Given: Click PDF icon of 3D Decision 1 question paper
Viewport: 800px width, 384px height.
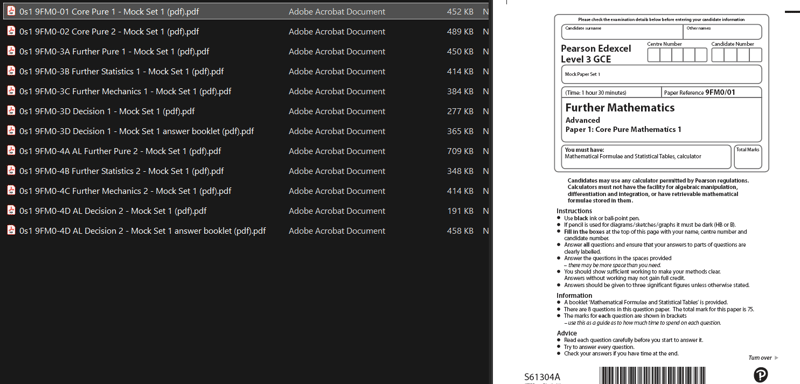Looking at the screenshot, I should 11,111.
